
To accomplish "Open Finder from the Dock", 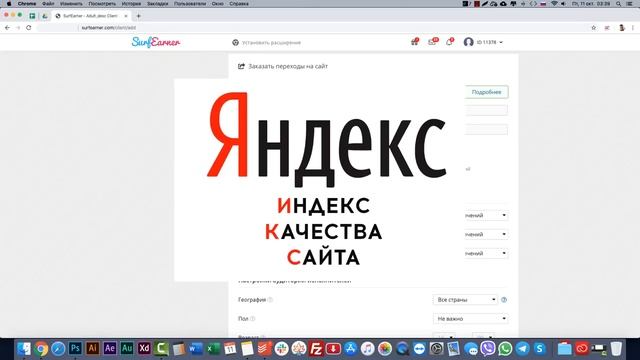I will 24,349.
